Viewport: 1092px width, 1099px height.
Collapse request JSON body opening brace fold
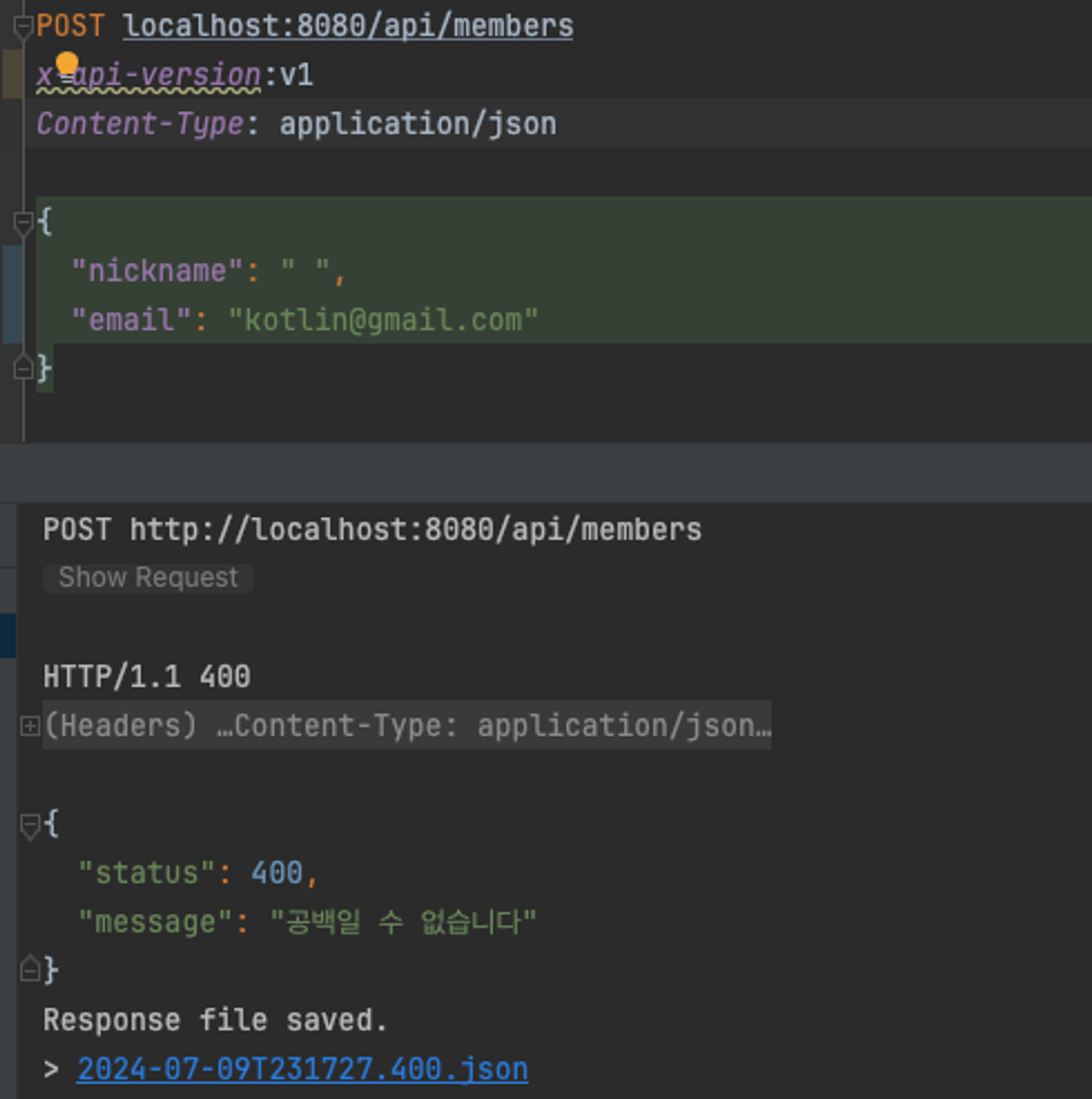[23, 221]
